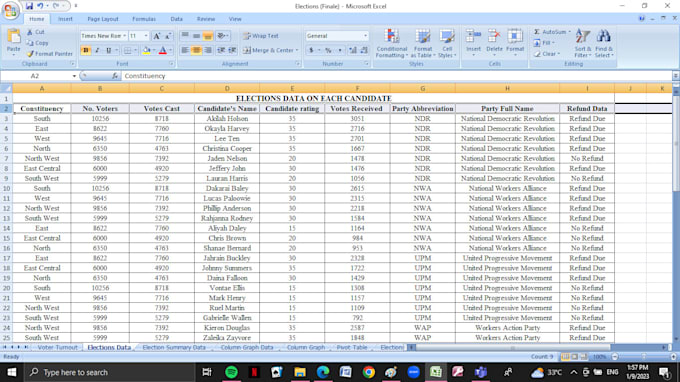The height and width of the screenshot is (382, 680).
Task: Toggle Wrap Text
Action: tap(261, 36)
